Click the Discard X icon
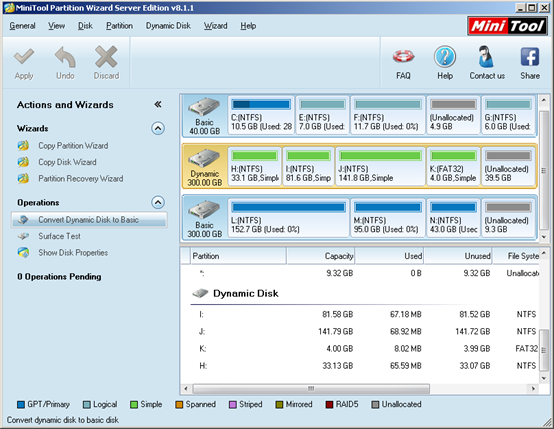This screenshot has height=429, width=554. click(x=106, y=57)
